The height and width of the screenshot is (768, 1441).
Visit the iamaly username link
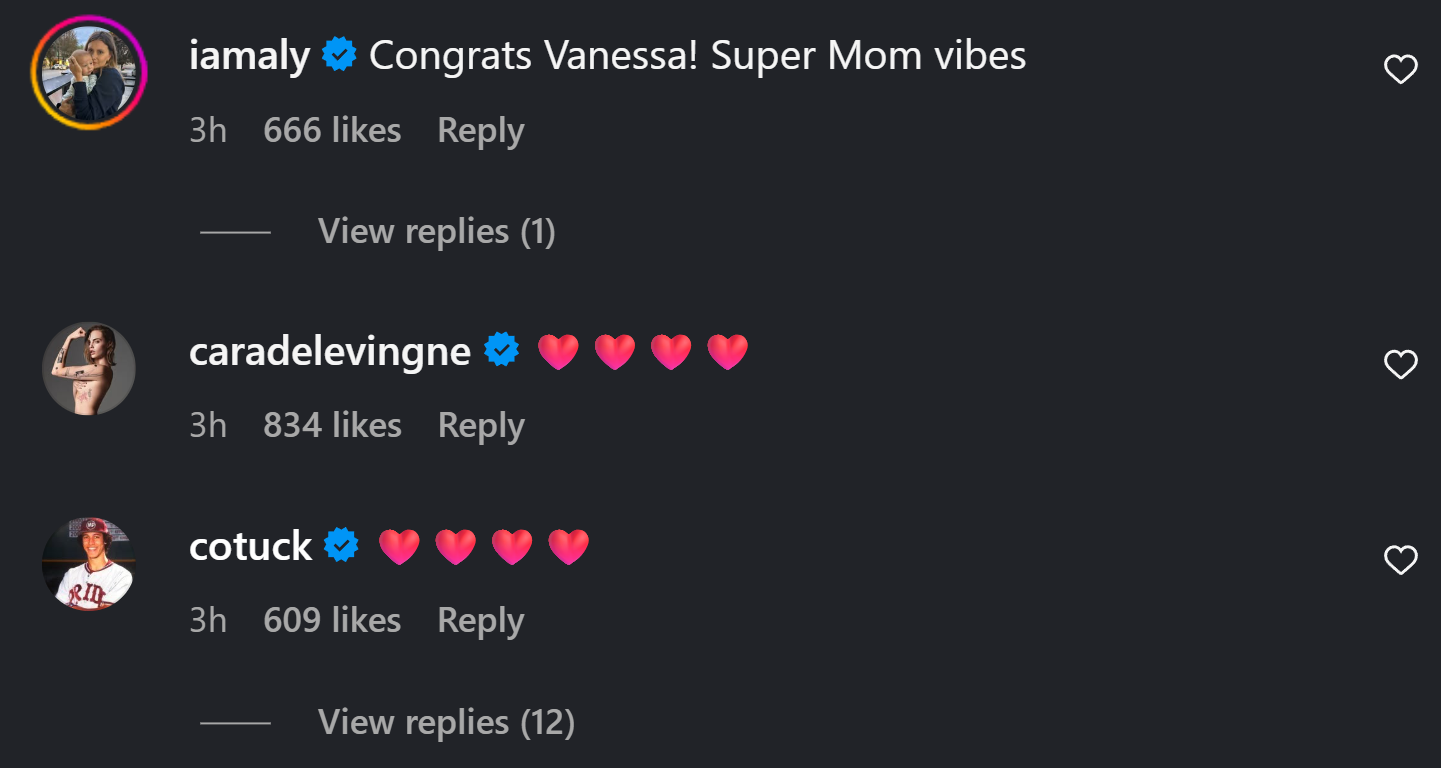click(x=249, y=56)
